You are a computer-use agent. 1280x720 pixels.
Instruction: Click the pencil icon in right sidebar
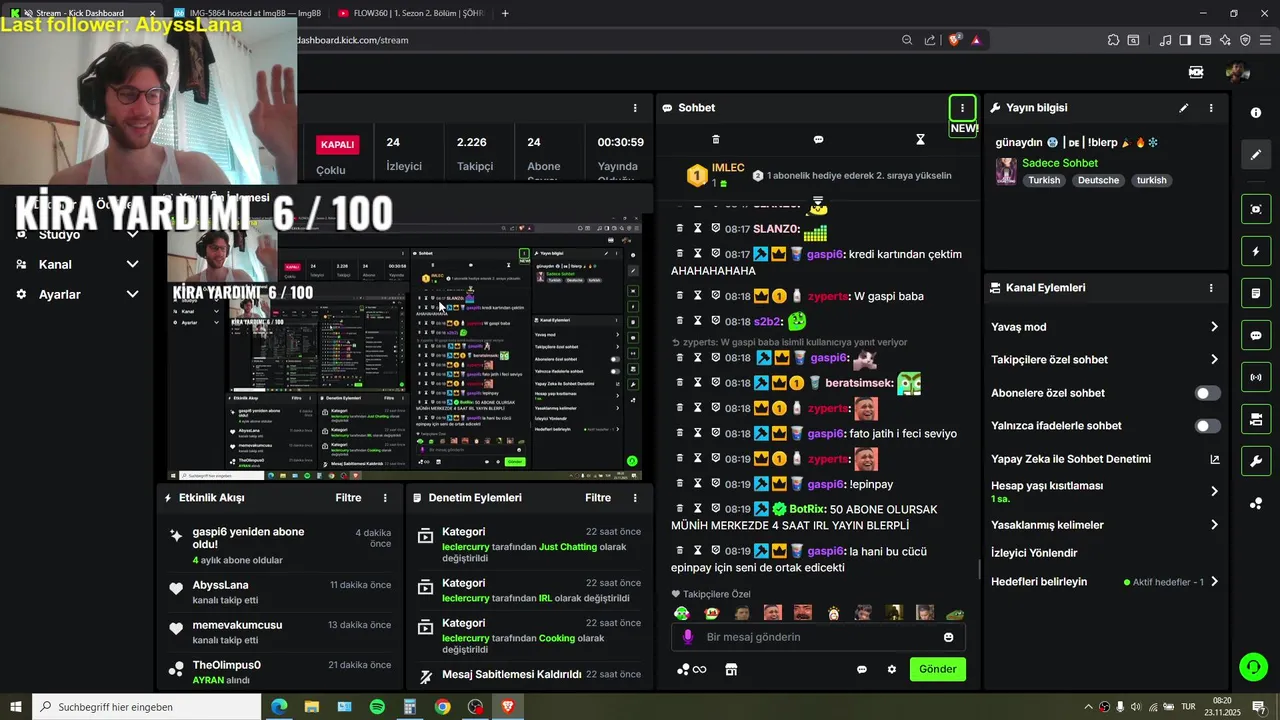1256,155
